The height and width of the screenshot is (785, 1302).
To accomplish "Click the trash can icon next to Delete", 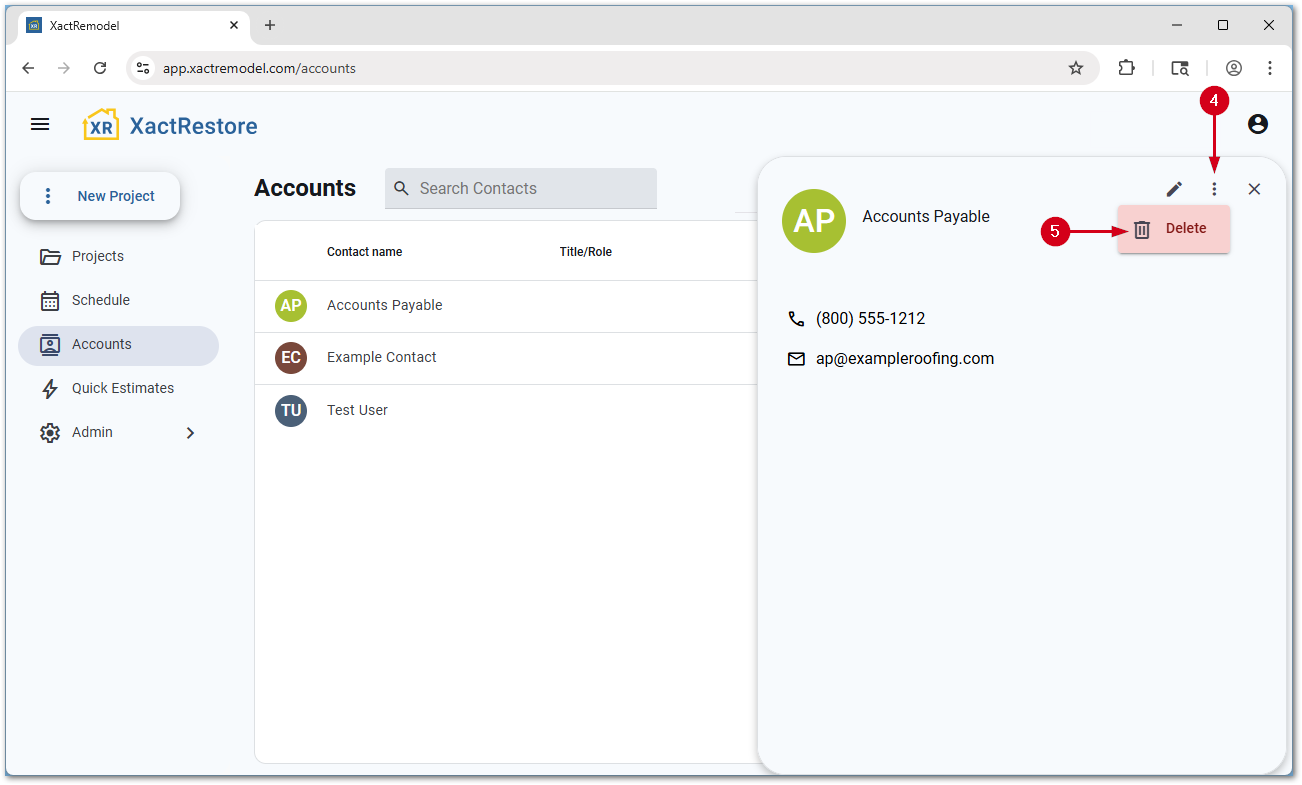I will 1142,229.
